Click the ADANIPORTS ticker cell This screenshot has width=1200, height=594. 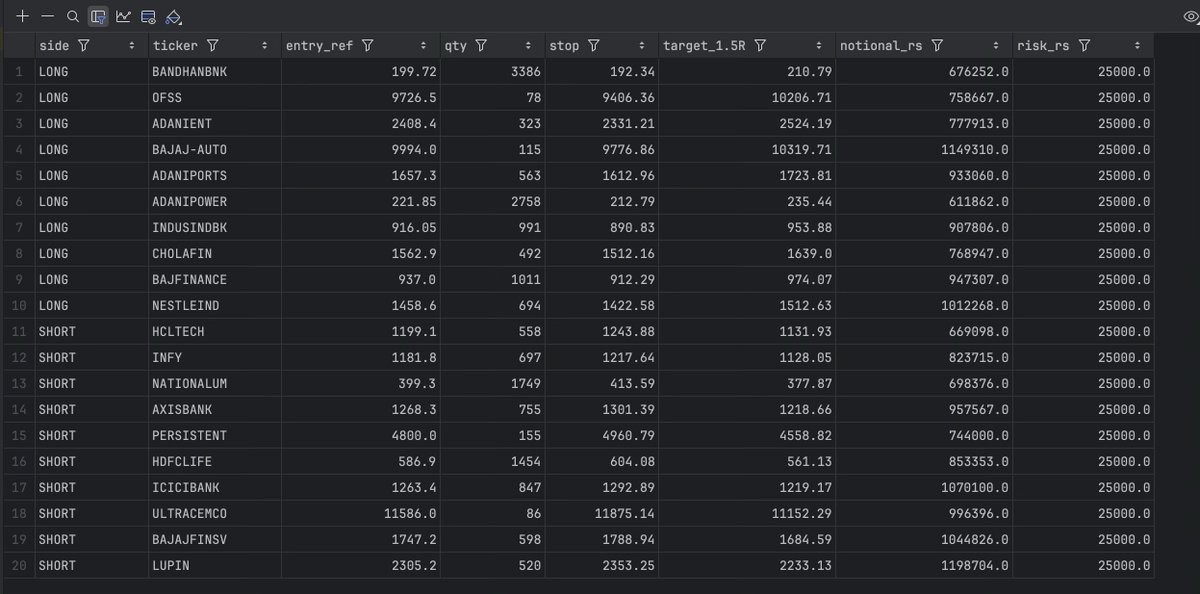point(213,176)
